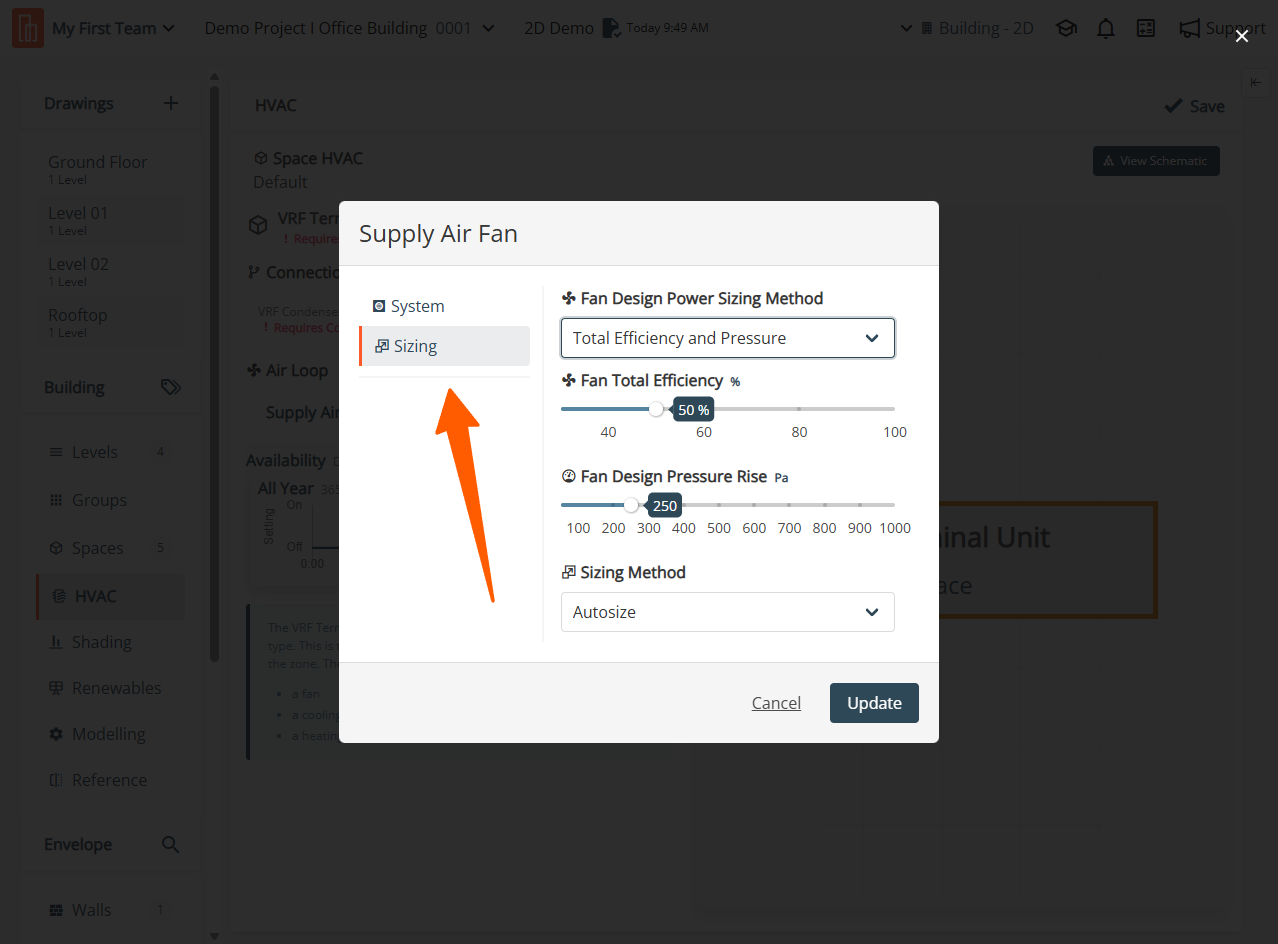Image resolution: width=1278 pixels, height=944 pixels.
Task: Open the graduation cap tutorials icon
Action: (1066, 29)
